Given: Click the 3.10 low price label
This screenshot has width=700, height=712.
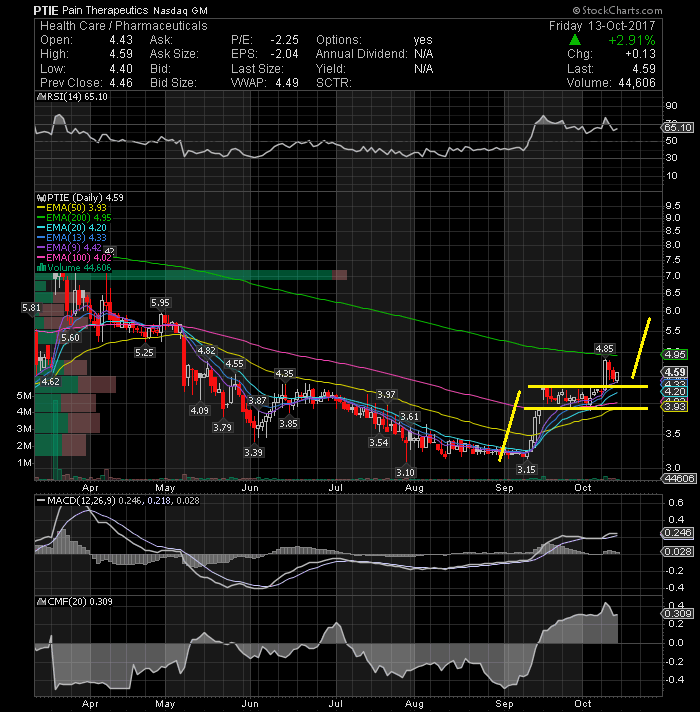Looking at the screenshot, I should [x=405, y=473].
